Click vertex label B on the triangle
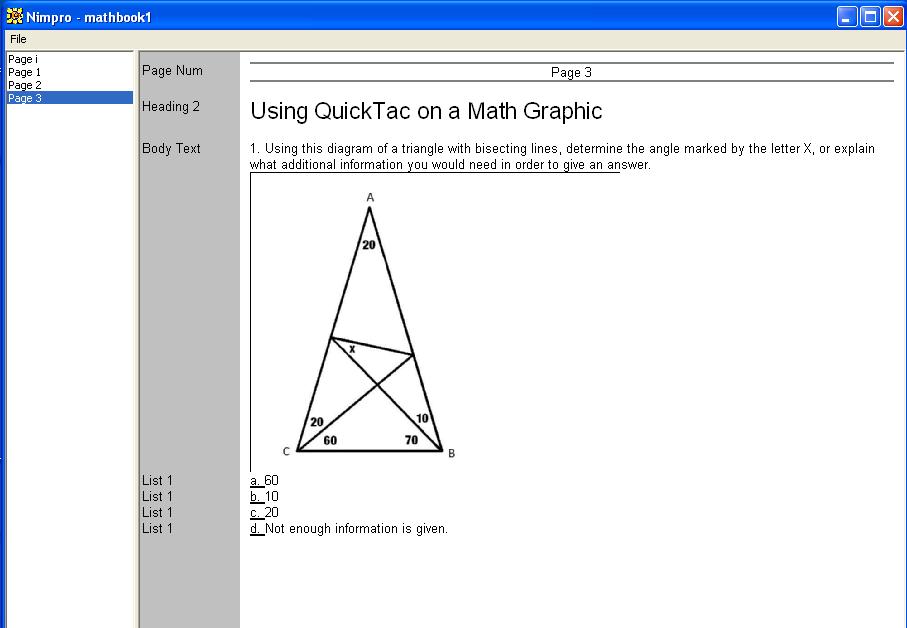Screen dimensions: 907x628 click(x=451, y=453)
